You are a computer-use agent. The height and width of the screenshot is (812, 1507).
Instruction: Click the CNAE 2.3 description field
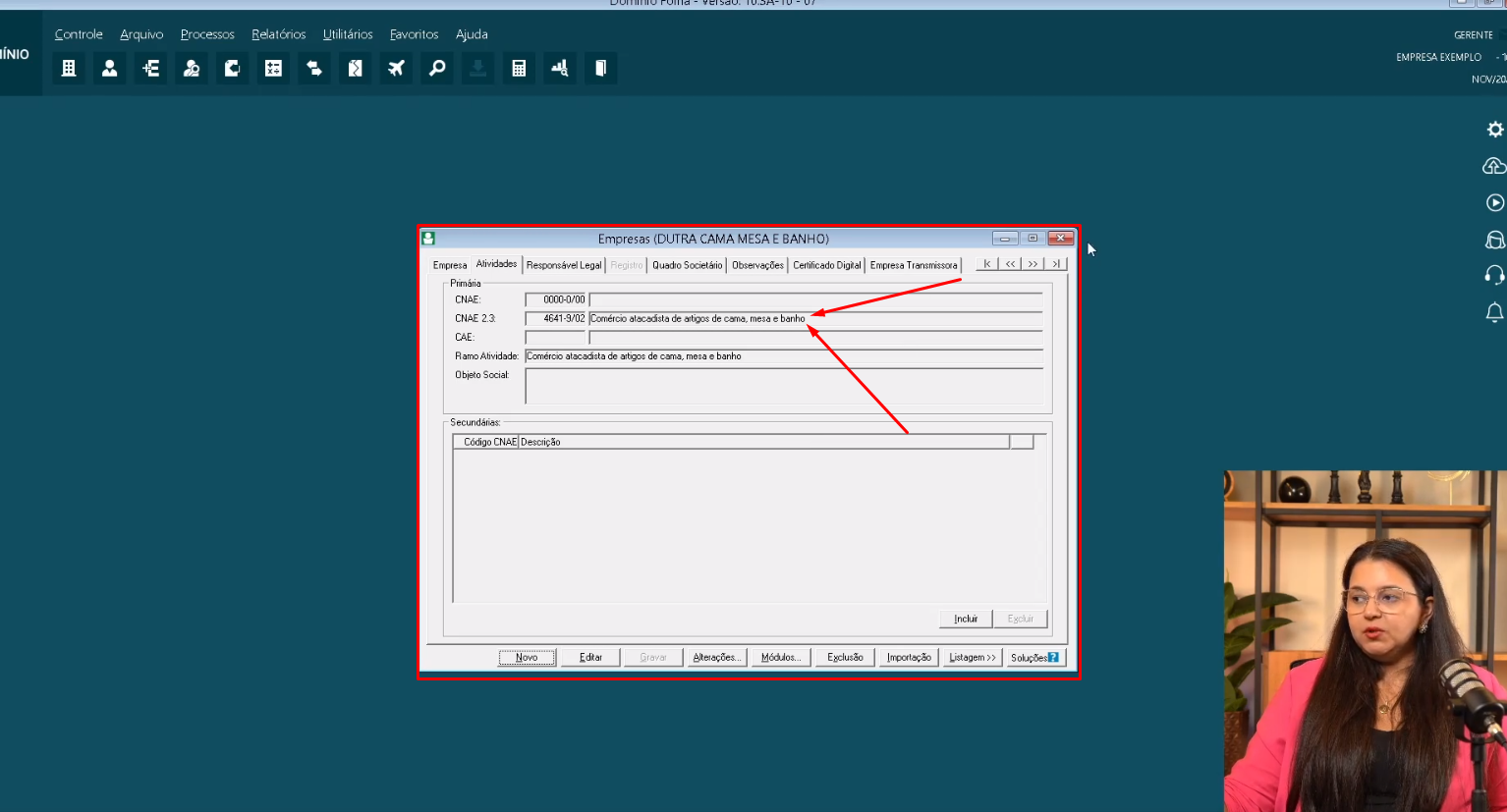click(815, 318)
